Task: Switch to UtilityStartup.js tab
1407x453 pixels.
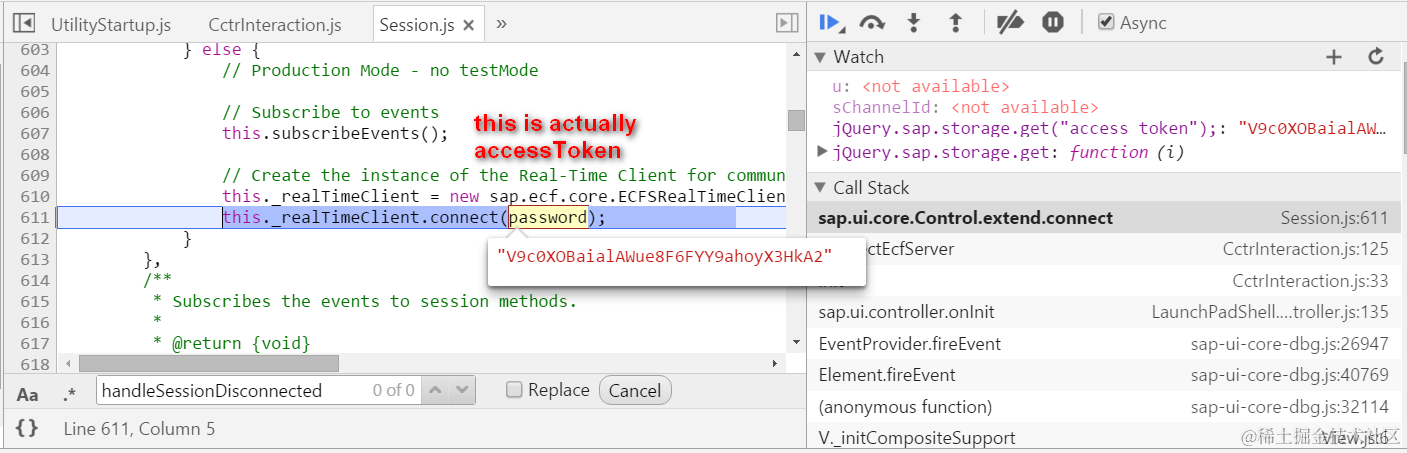Action: [111, 24]
